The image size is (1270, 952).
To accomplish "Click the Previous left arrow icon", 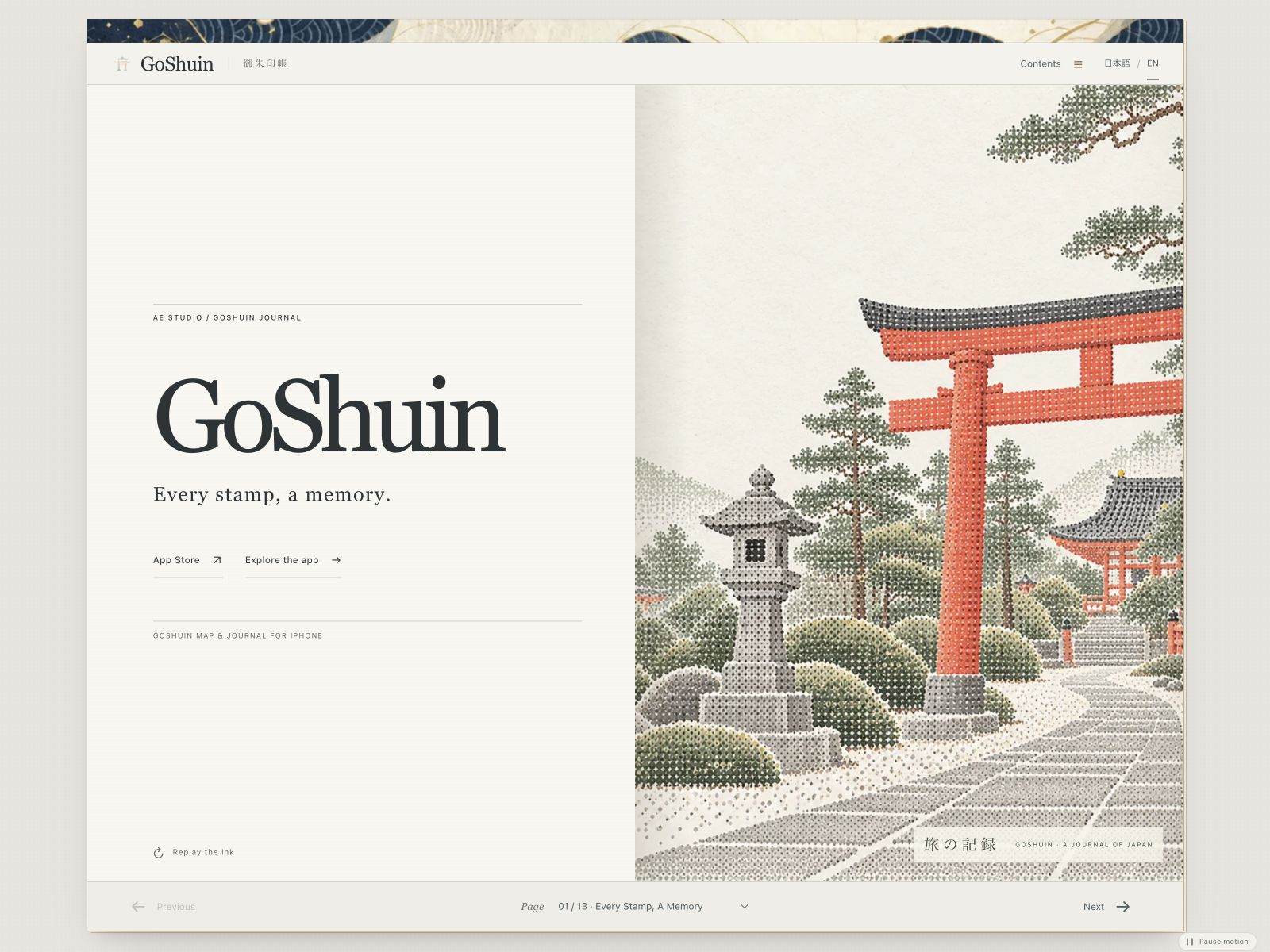I will coord(138,907).
